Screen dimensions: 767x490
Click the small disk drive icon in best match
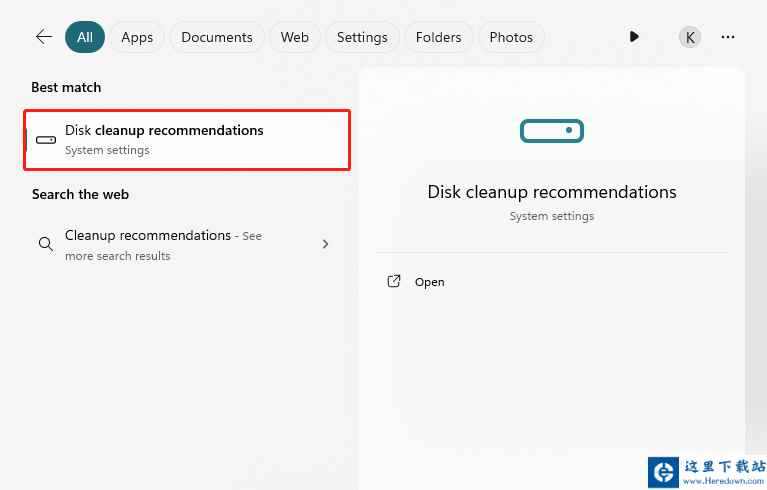[46, 140]
